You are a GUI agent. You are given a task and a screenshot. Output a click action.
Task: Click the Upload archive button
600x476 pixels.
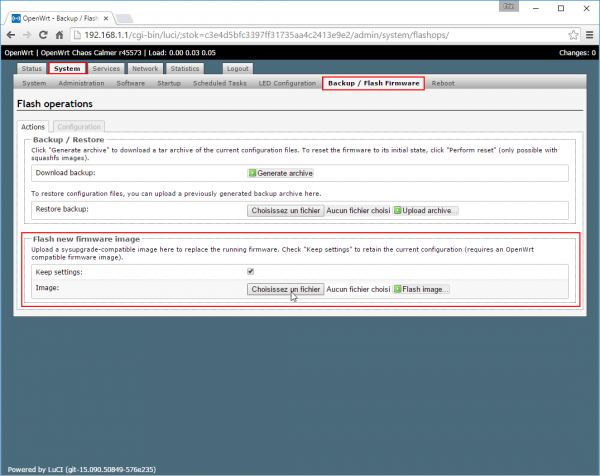(426, 210)
